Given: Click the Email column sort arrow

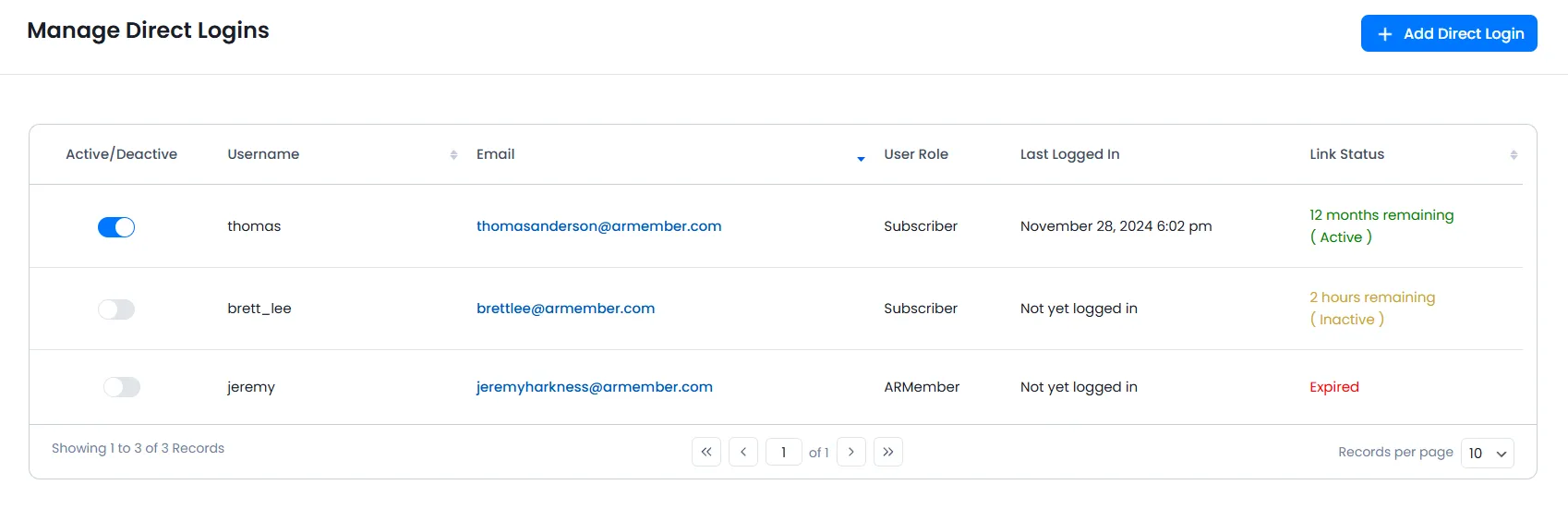Looking at the screenshot, I should [x=861, y=159].
